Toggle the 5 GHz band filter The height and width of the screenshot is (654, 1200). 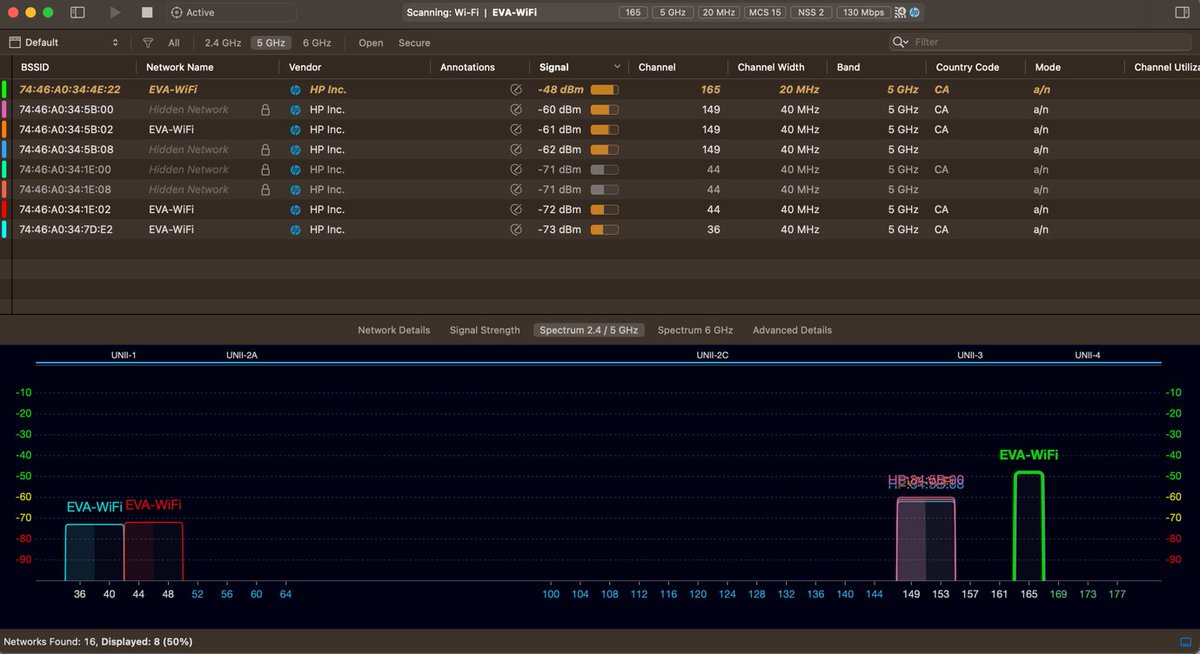point(270,43)
